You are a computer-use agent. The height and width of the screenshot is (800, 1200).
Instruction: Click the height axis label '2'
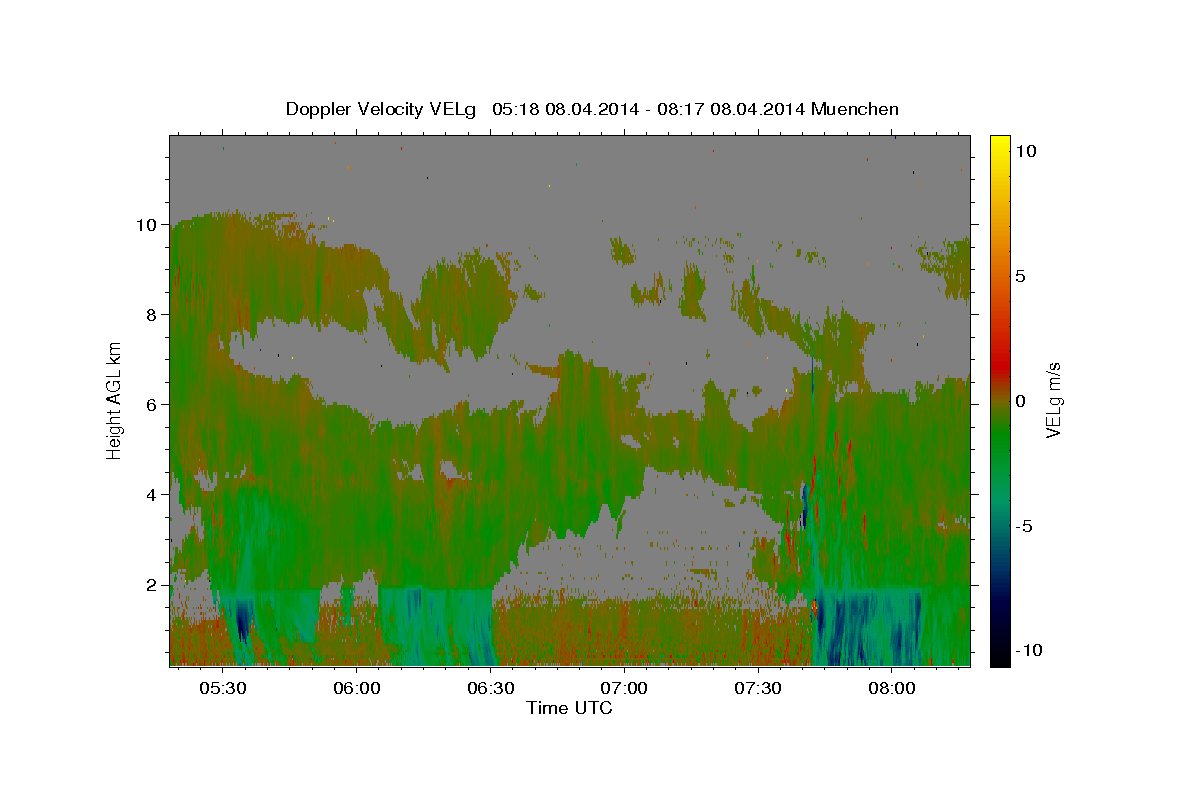151,584
